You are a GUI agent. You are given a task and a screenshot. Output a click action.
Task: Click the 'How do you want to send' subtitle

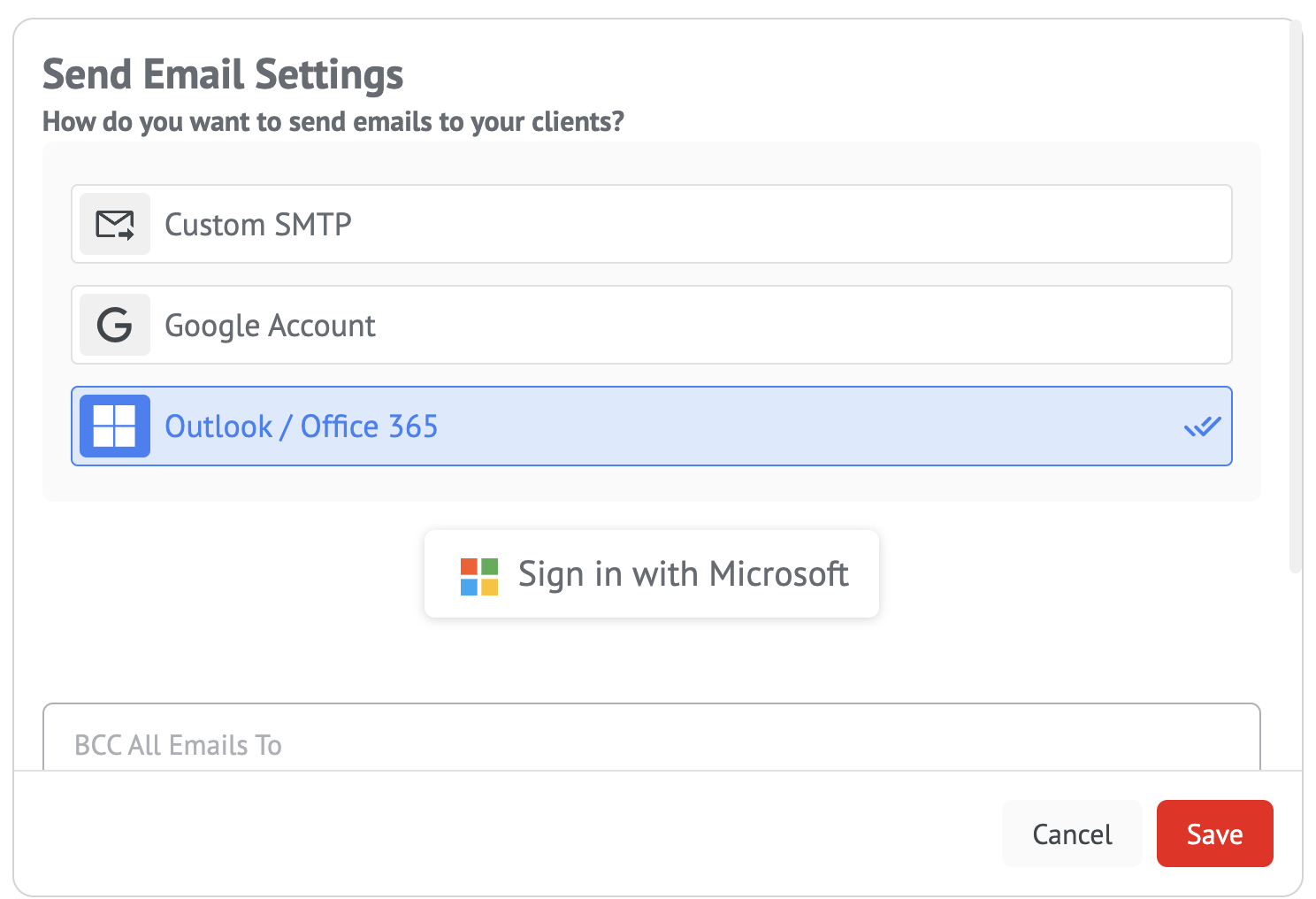(333, 121)
